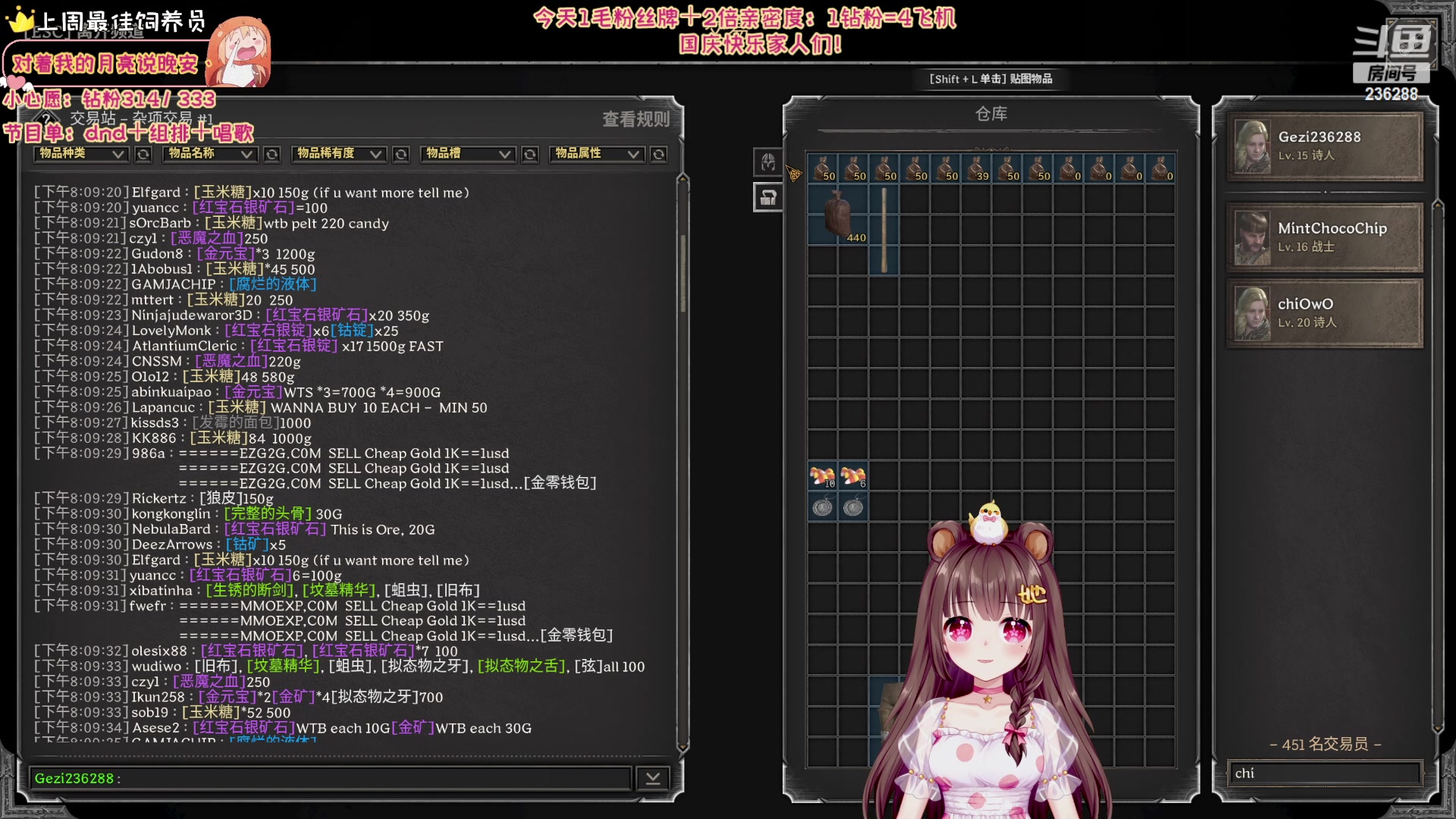The image size is (1456, 819).
Task: Select the candy corn stack of 10
Action: 823,475
